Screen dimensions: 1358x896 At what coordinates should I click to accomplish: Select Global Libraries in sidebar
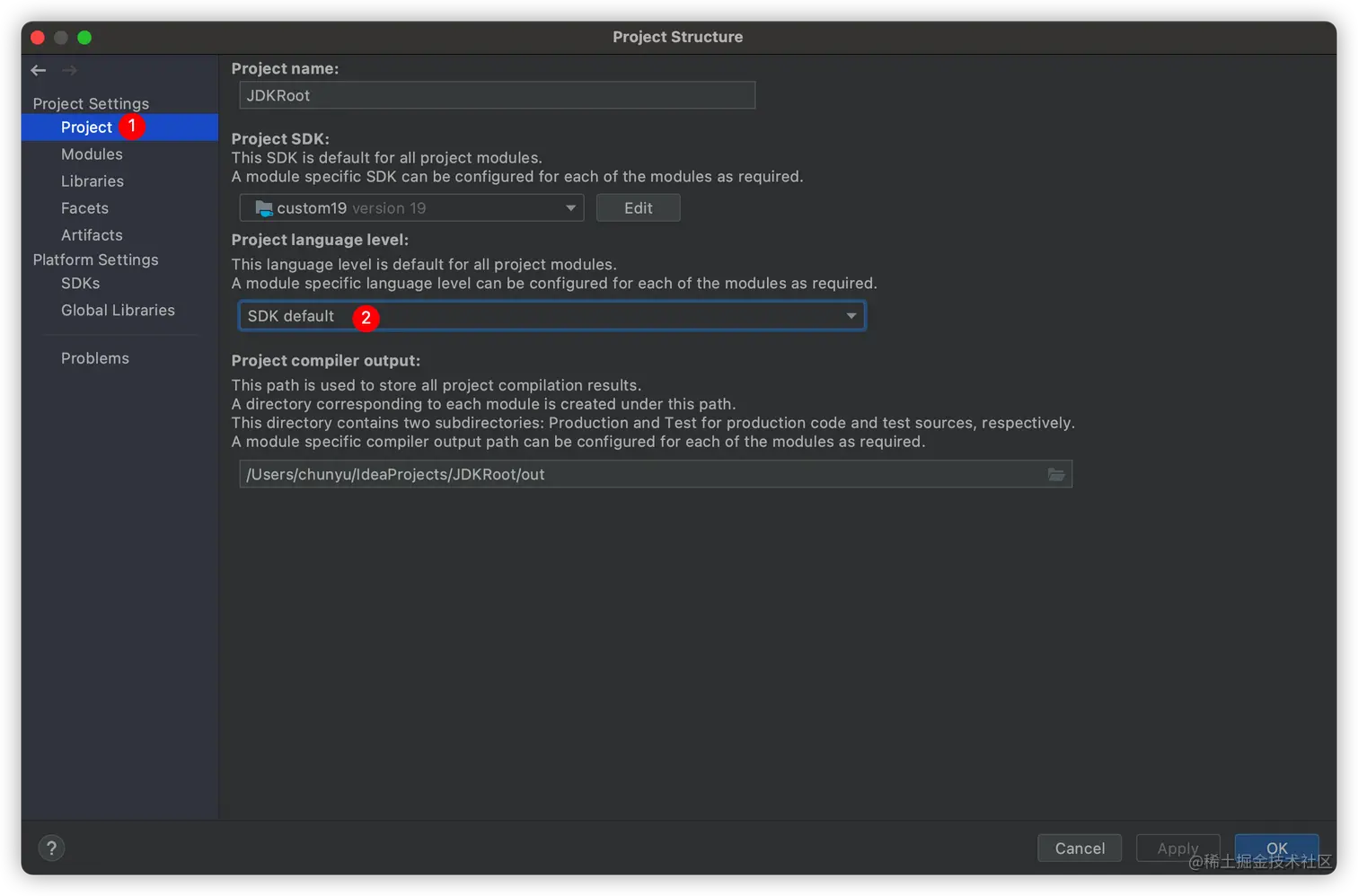[x=118, y=311]
